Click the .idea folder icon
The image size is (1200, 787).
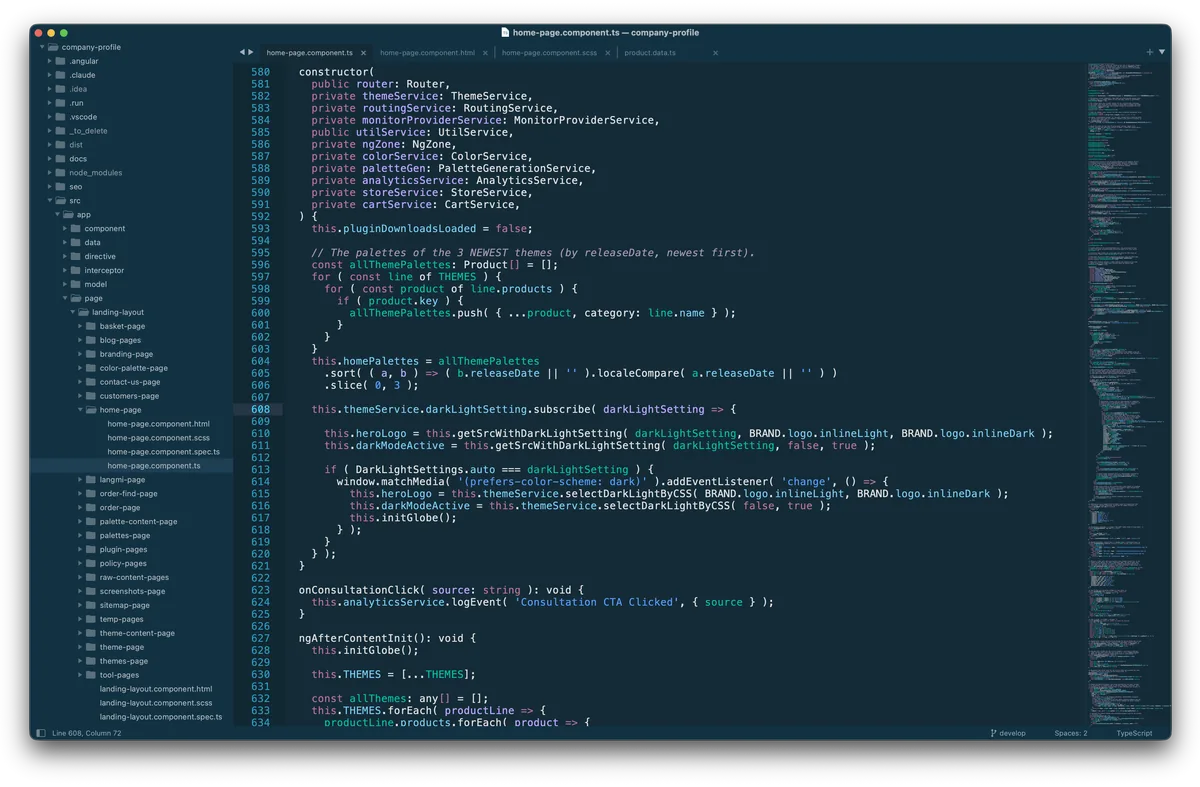pyautogui.click(x=61, y=89)
